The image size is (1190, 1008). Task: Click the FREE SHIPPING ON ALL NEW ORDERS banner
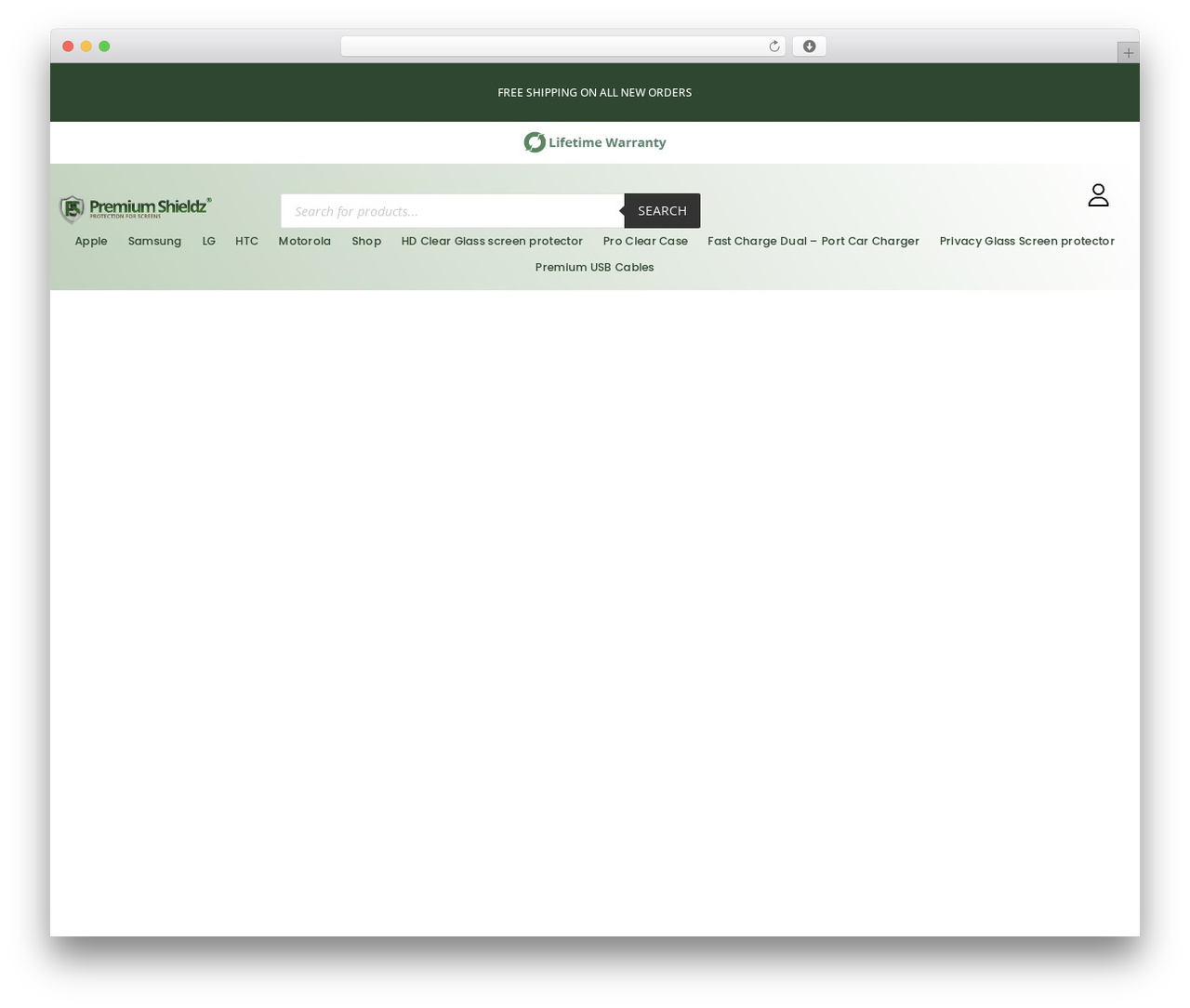tap(595, 92)
